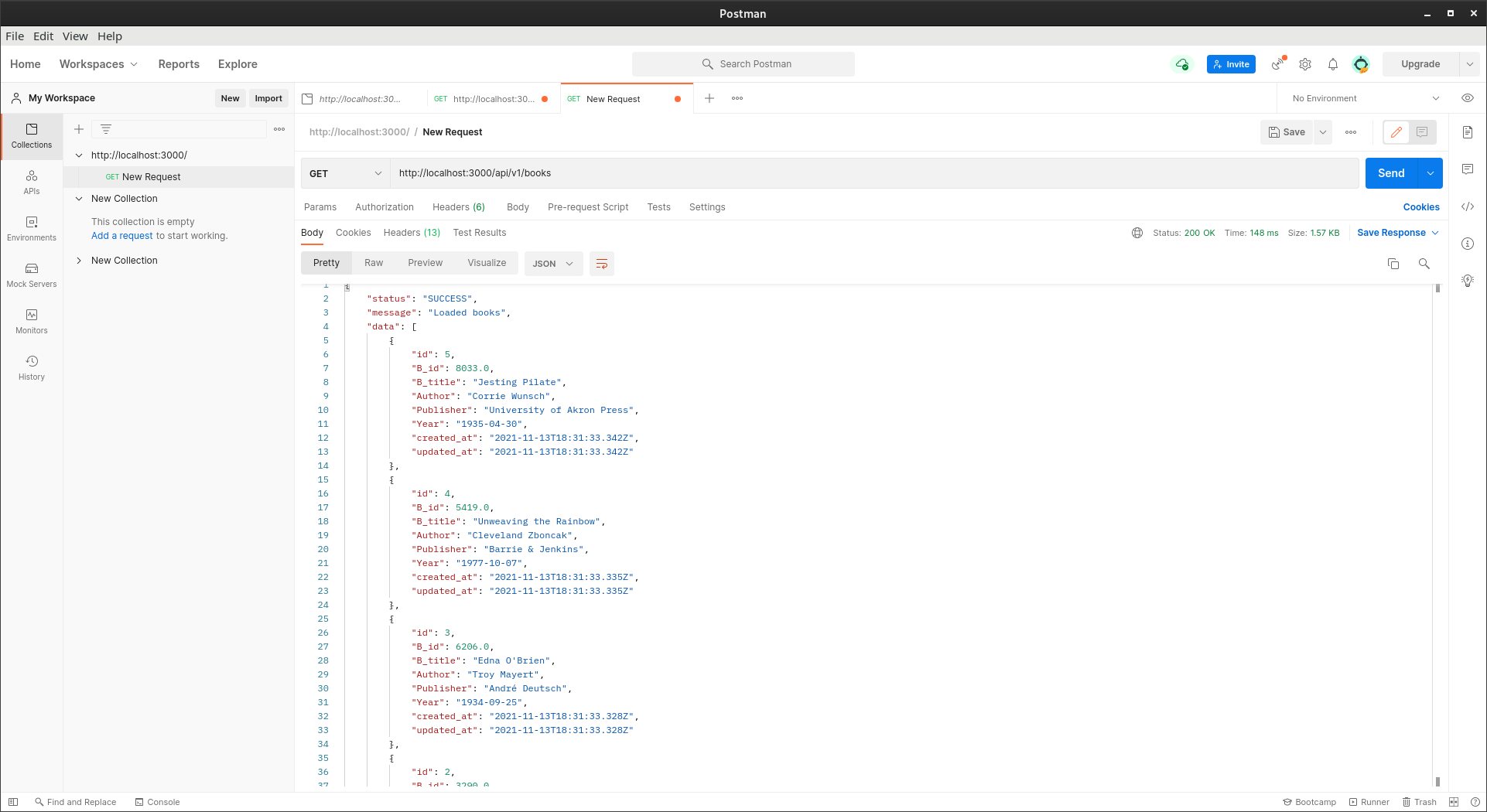Open the user avatar menu
Viewport: 1487px width, 812px height.
pyautogui.click(x=1361, y=64)
